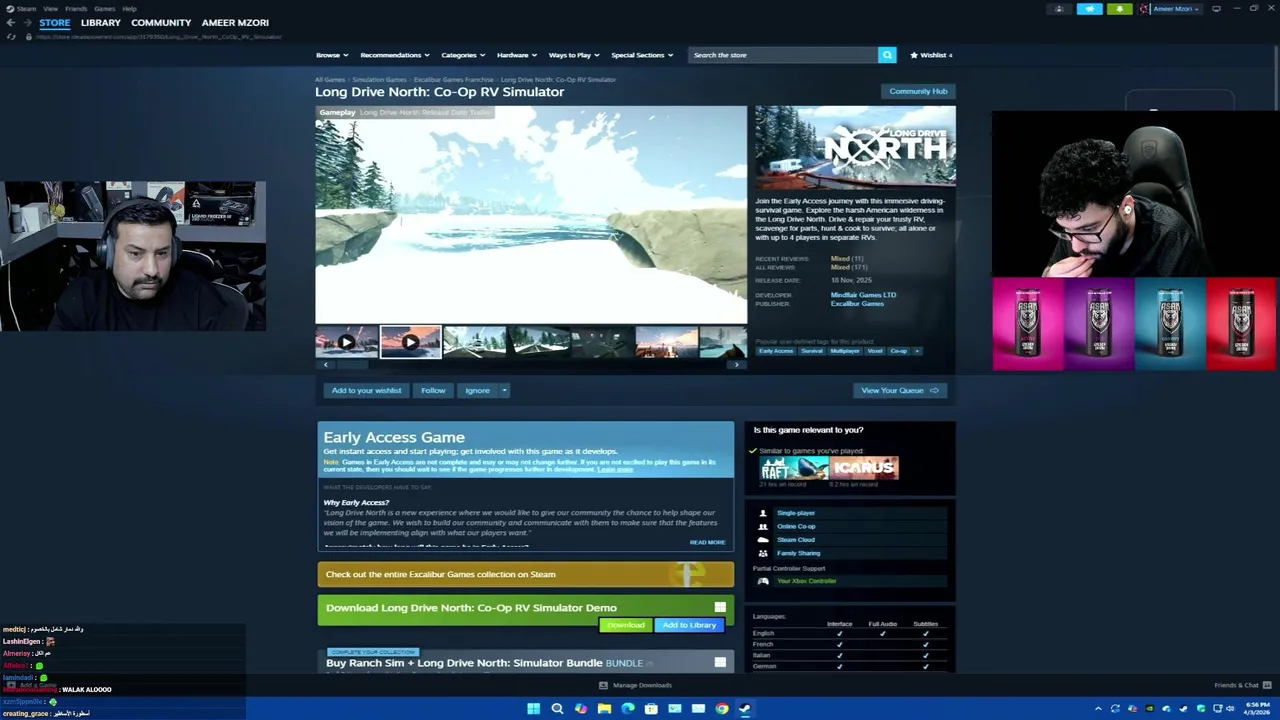Click the Early Access tag
The width and height of the screenshot is (1280, 720).
click(x=776, y=351)
